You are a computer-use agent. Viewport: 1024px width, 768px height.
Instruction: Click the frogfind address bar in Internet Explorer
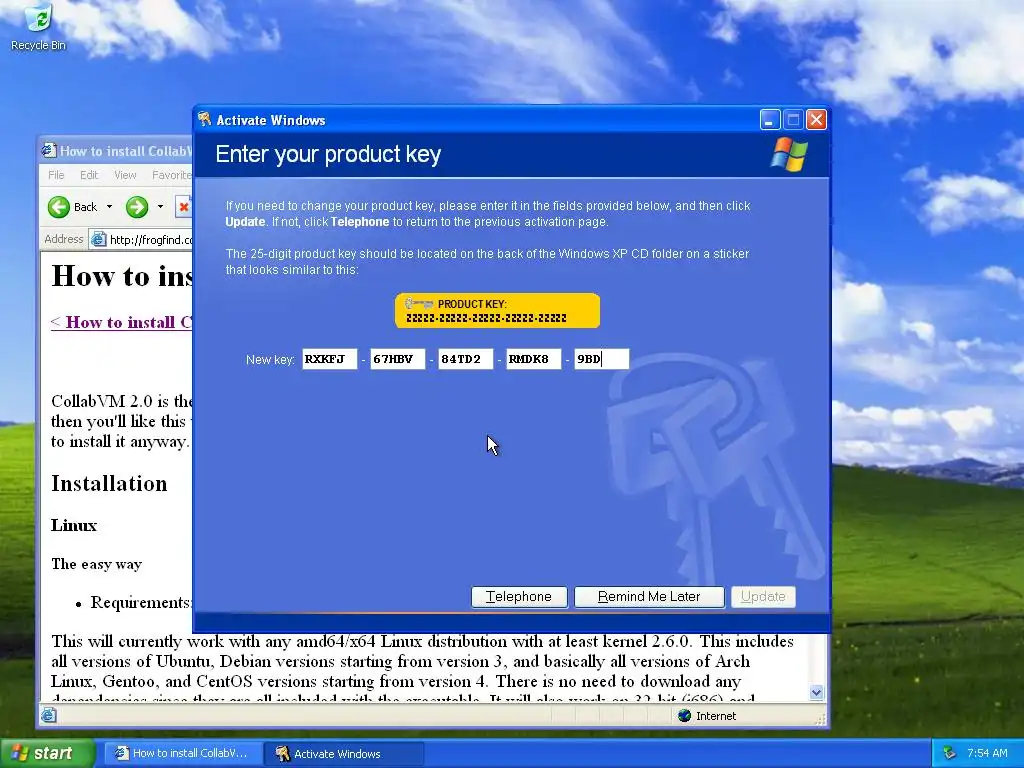click(141, 240)
